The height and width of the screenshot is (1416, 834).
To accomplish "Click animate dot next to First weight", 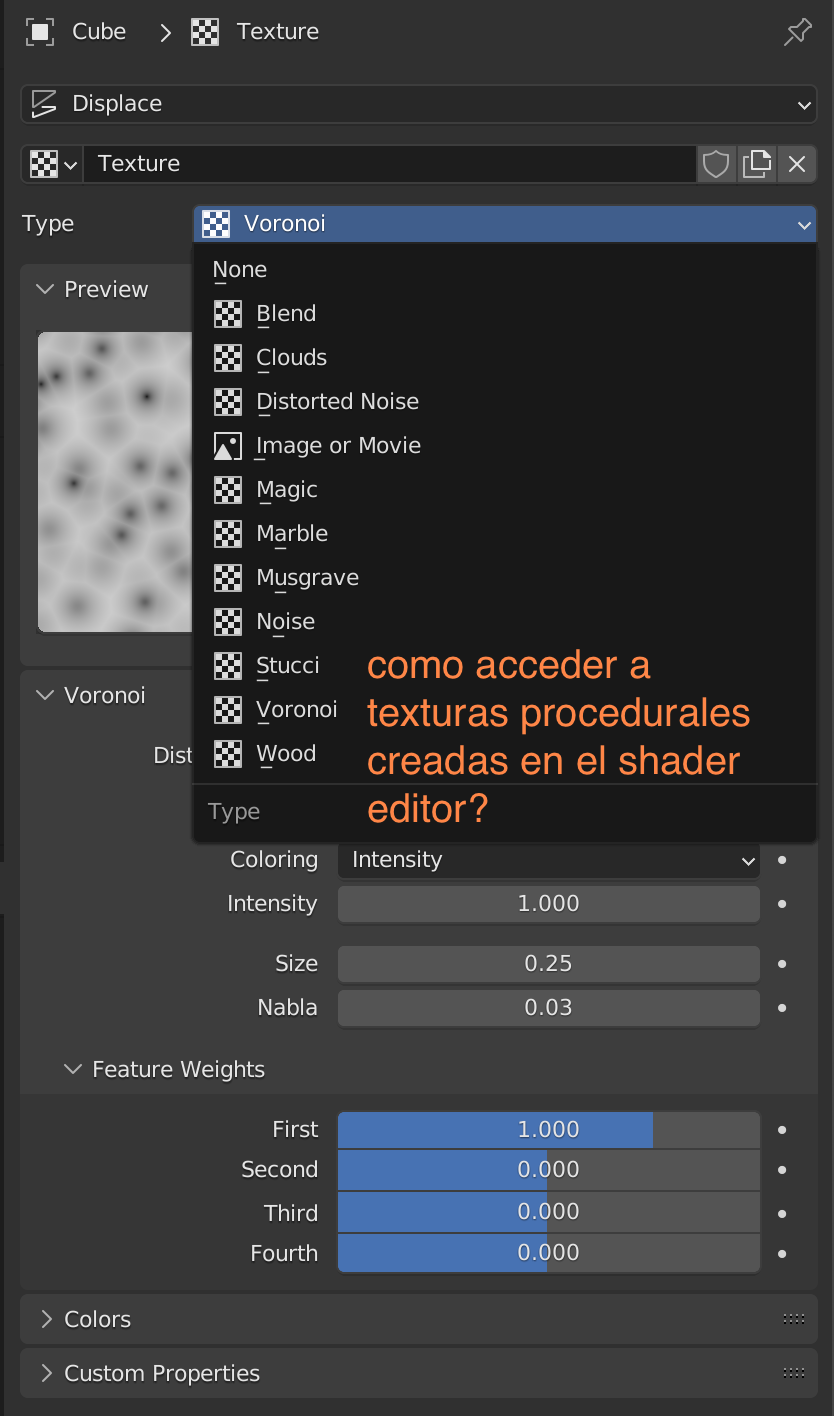I will click(x=782, y=1130).
